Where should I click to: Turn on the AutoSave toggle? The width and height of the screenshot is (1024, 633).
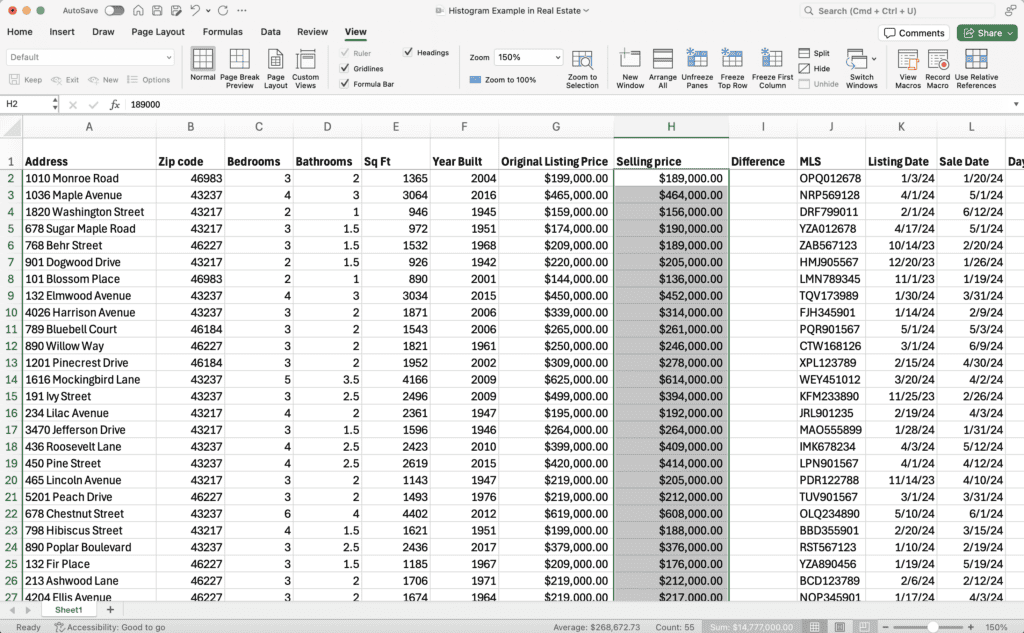point(114,10)
